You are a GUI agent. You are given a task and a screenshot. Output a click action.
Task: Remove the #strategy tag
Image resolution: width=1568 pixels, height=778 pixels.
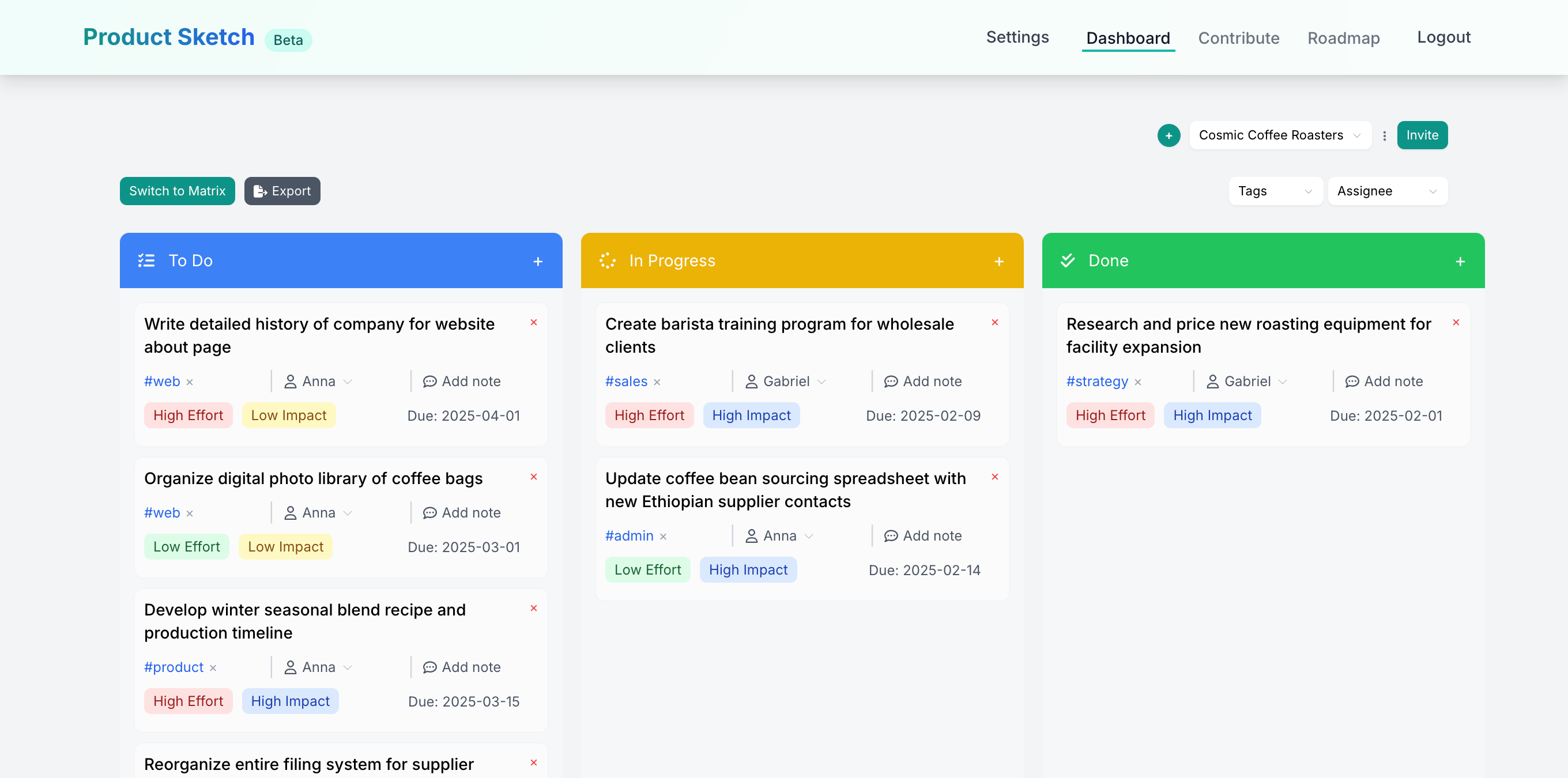coord(1137,382)
